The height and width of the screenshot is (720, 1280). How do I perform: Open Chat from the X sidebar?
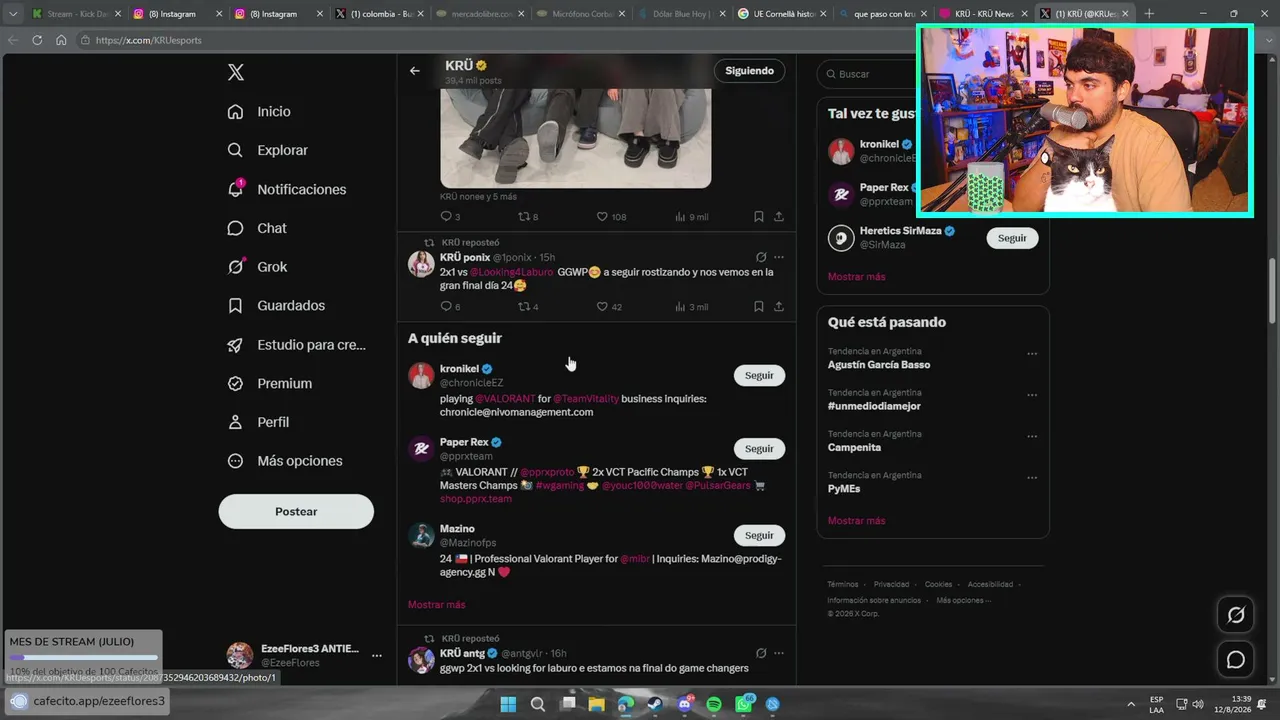click(257, 228)
